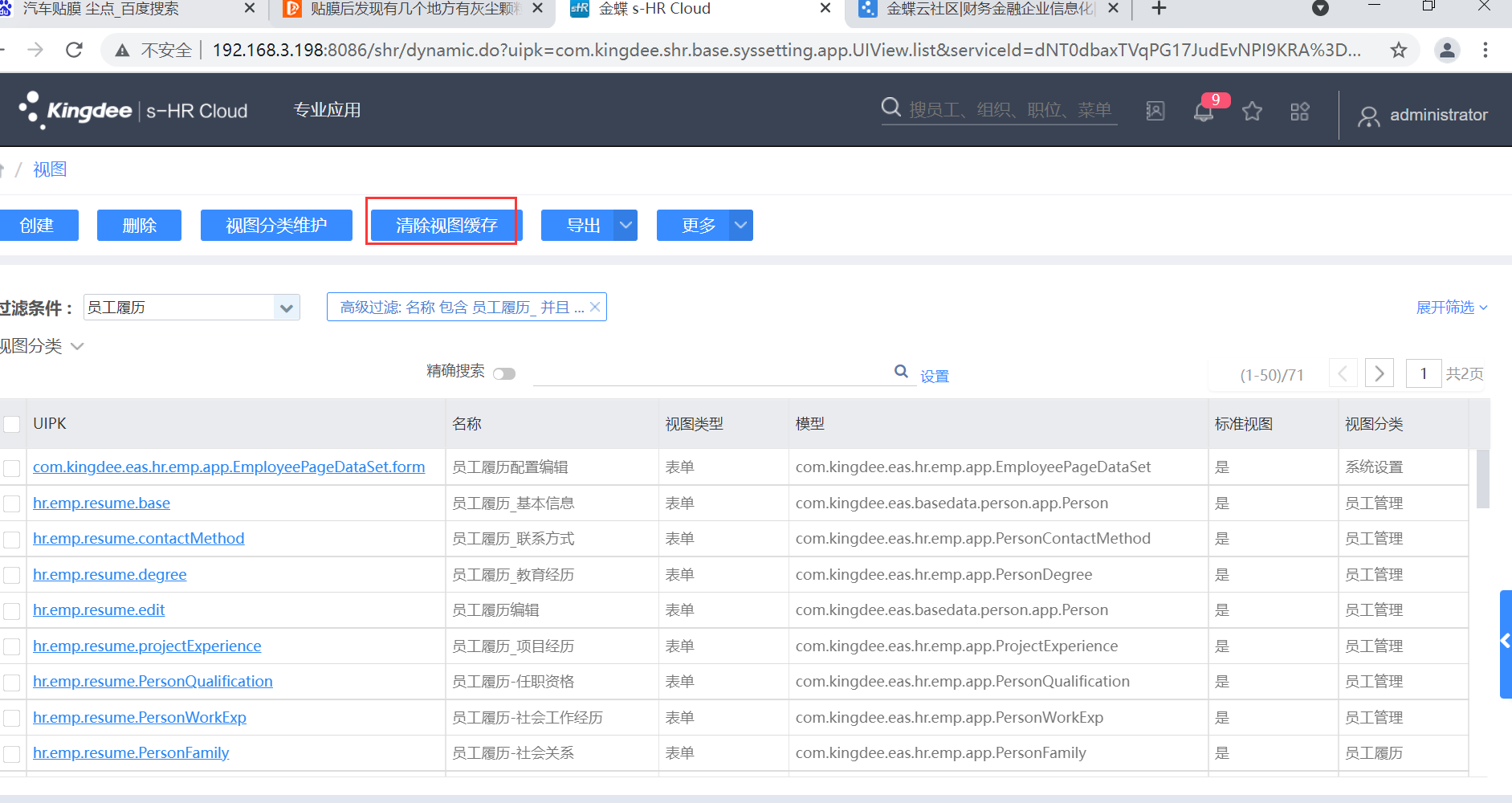Remove the advanced filter tag with X
This screenshot has width=1512, height=803.
[x=595, y=307]
